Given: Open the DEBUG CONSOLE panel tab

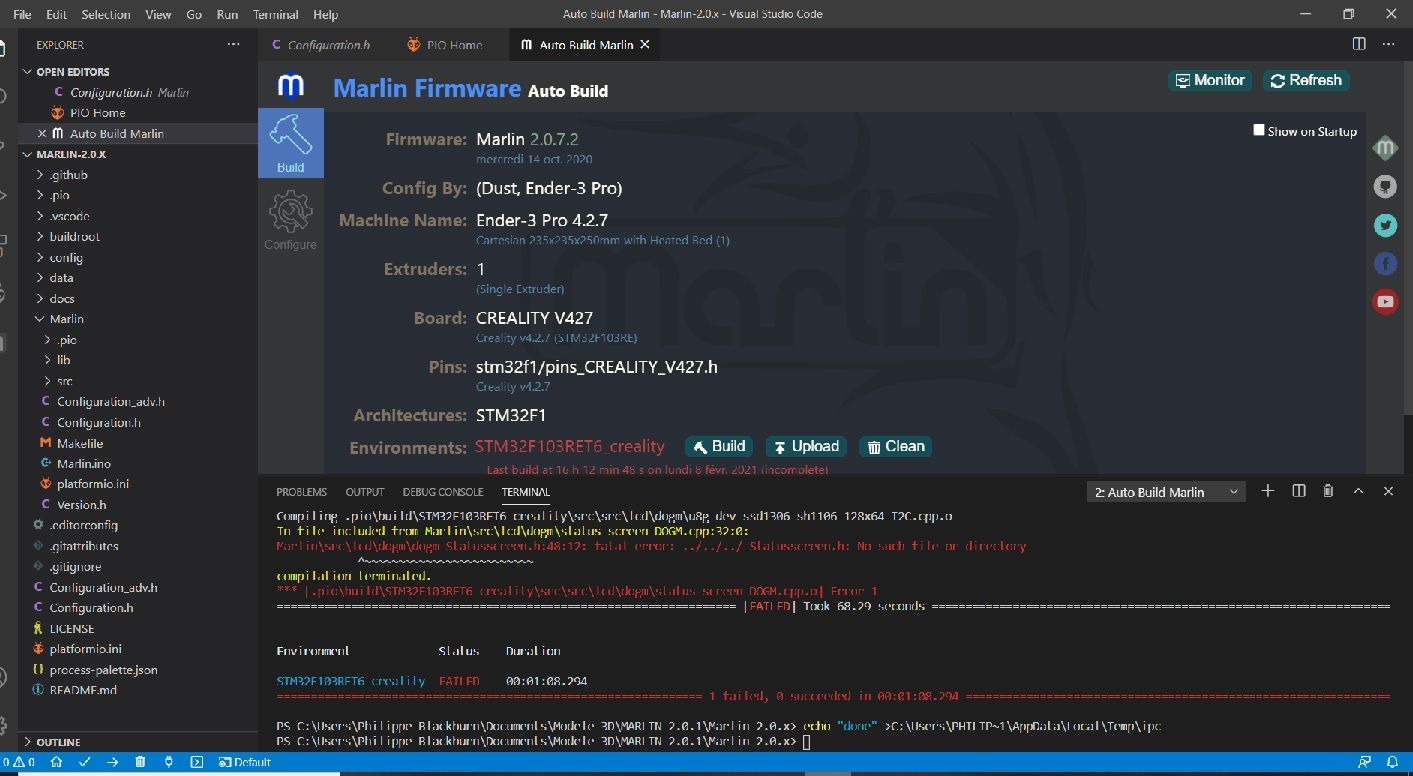Looking at the screenshot, I should 443,492.
